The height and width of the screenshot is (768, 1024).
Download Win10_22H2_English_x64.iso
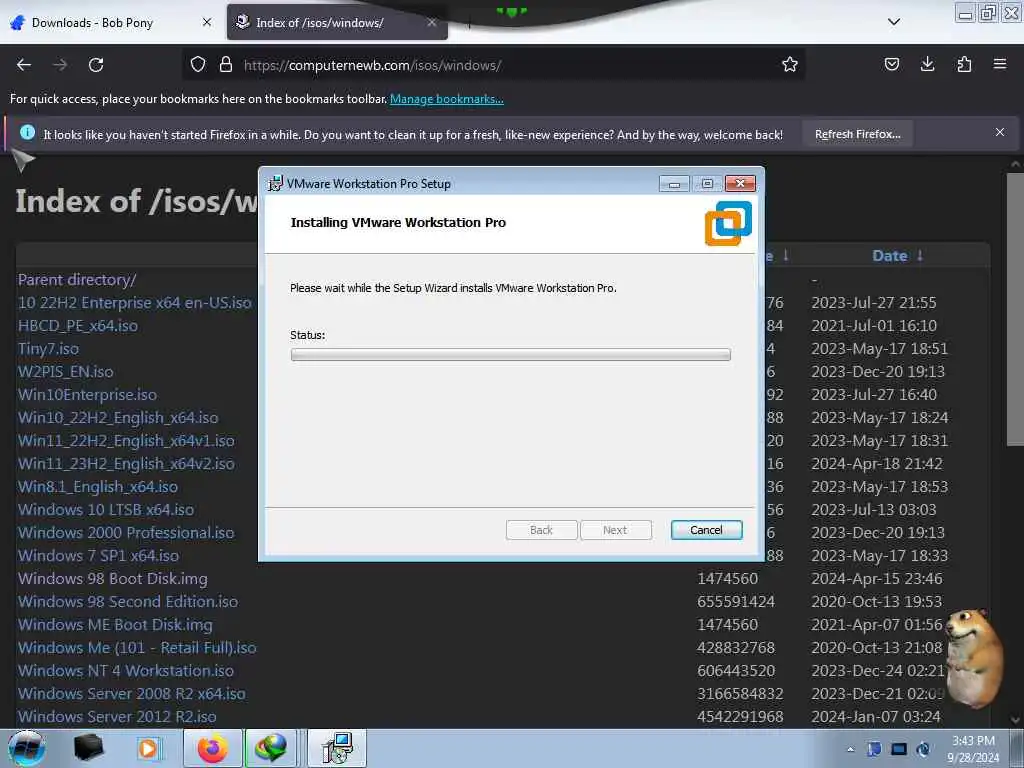(x=118, y=418)
